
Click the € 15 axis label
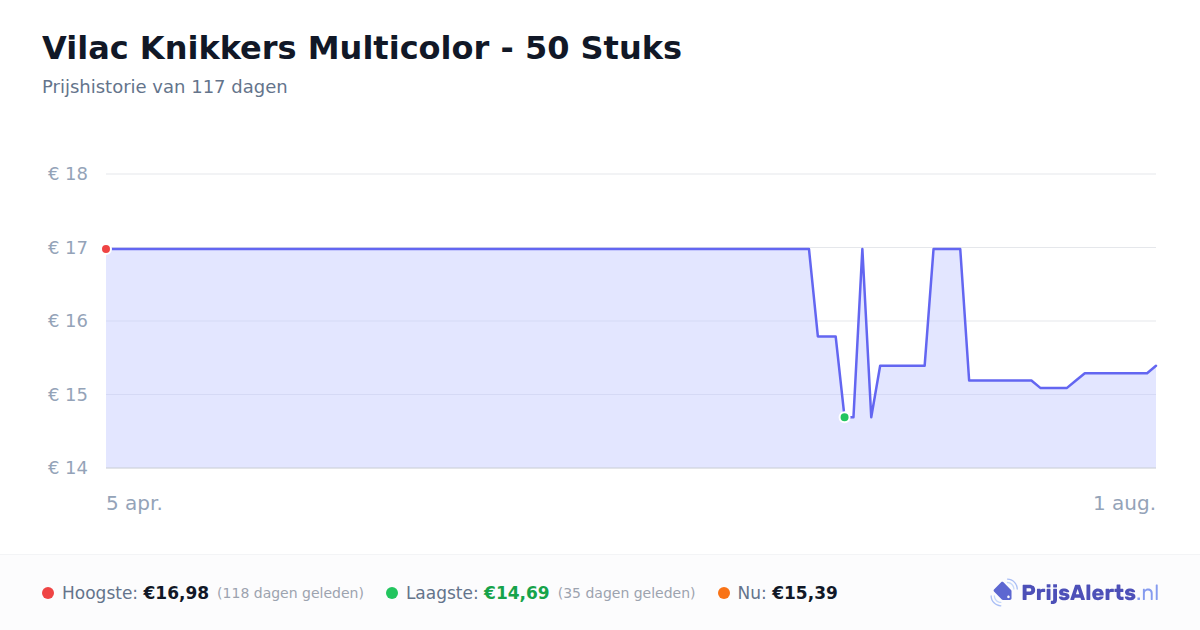pos(68,395)
